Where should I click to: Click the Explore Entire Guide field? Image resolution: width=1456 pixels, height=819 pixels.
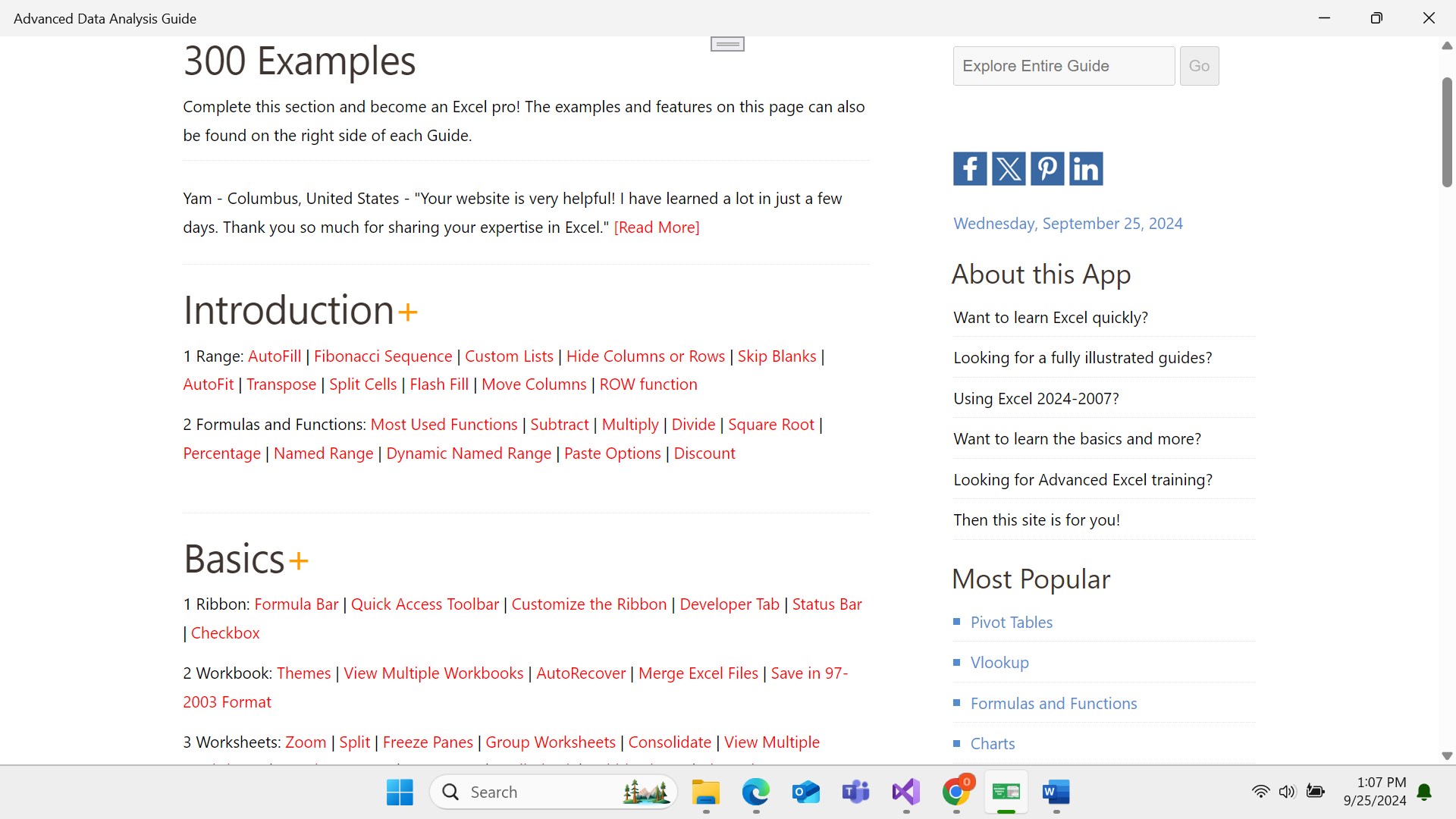point(1063,66)
